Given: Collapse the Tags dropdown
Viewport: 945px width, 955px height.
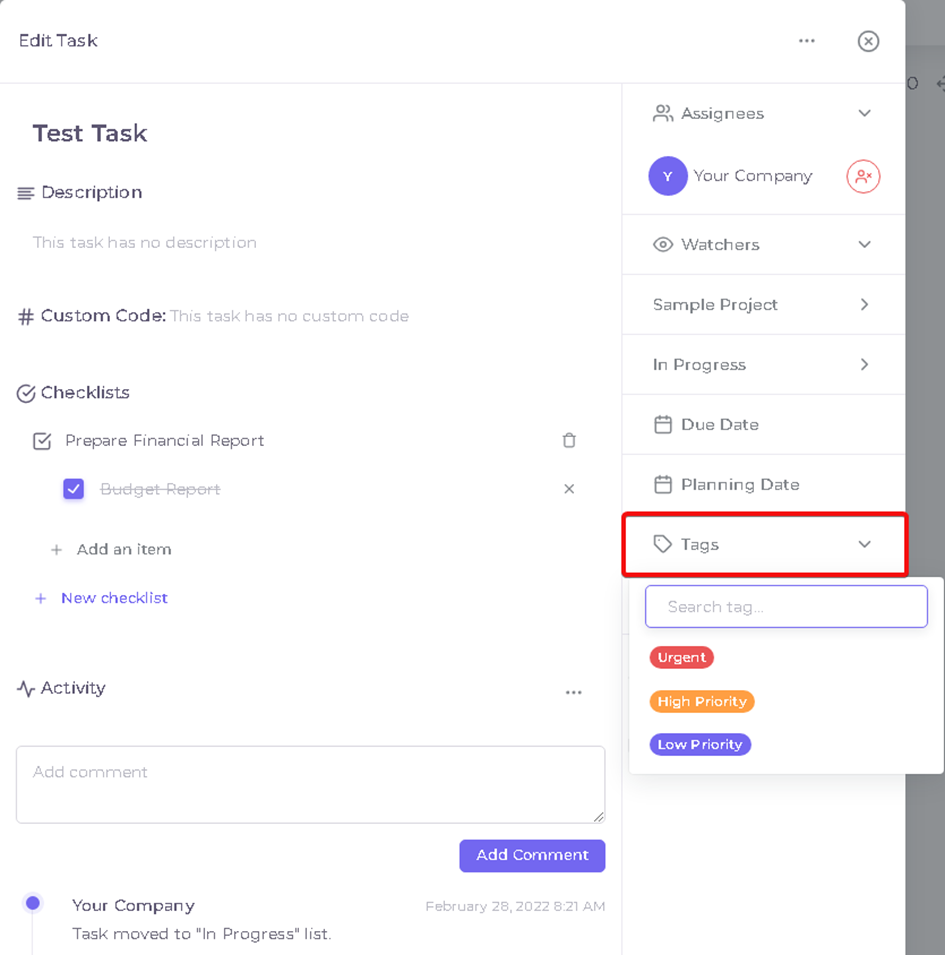Looking at the screenshot, I should pyautogui.click(x=865, y=544).
